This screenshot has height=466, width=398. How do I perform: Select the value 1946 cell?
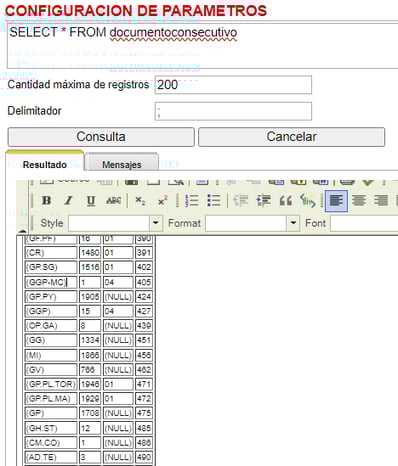point(90,384)
